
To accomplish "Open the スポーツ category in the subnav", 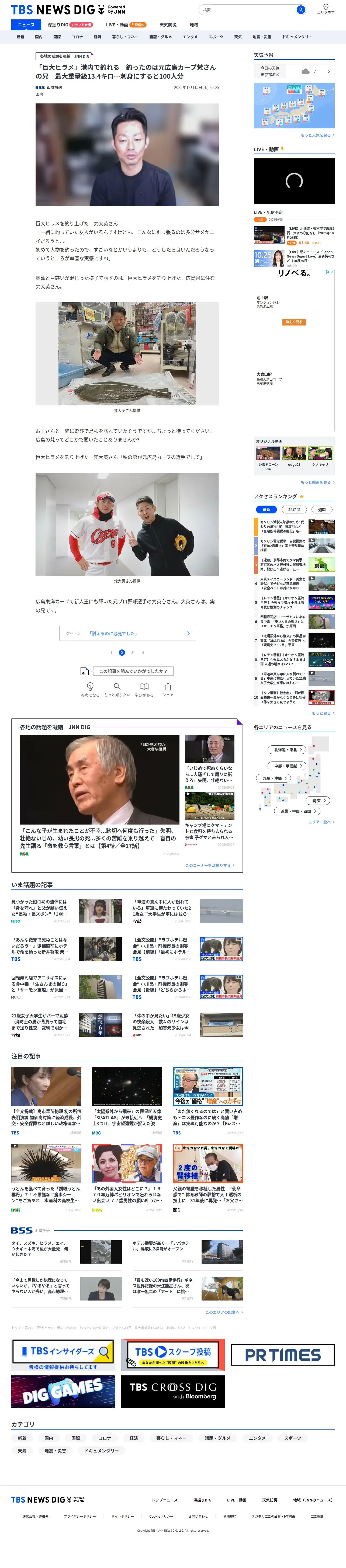I will pyautogui.click(x=216, y=37).
